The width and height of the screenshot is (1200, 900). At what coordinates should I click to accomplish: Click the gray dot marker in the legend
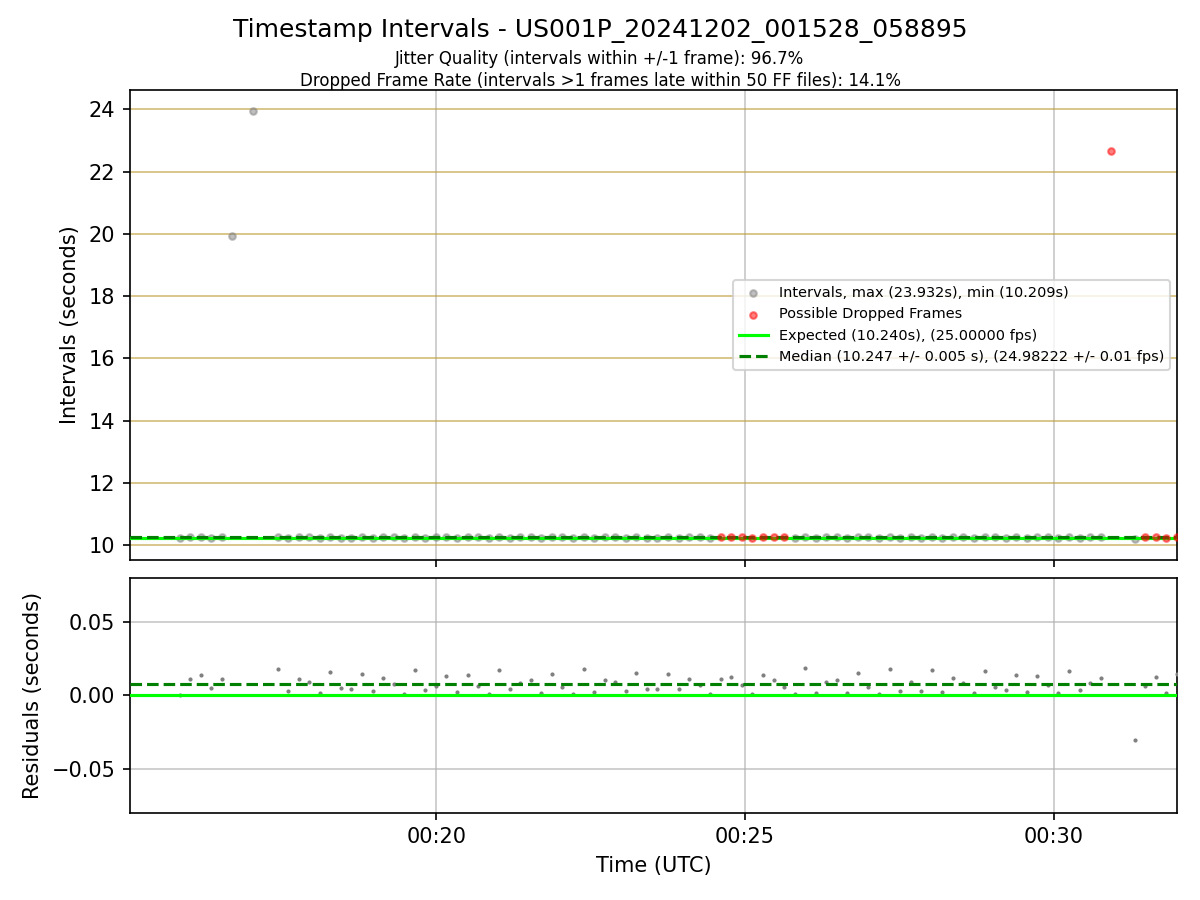click(753, 293)
